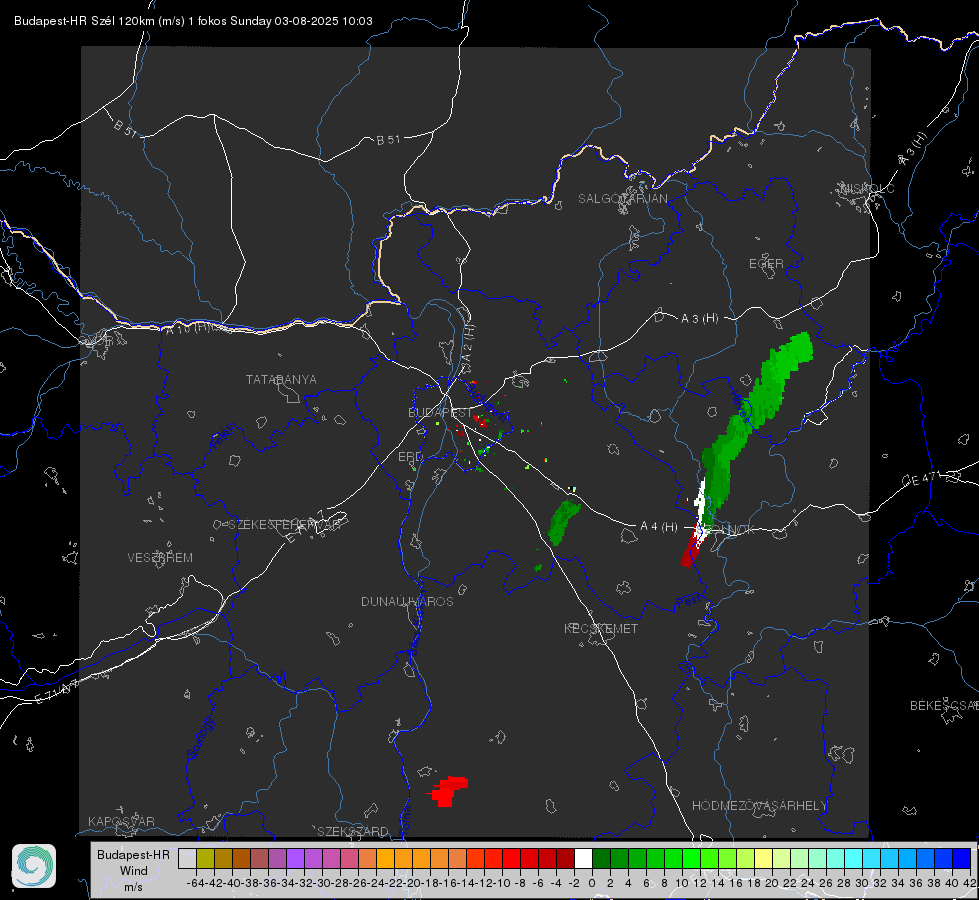Screen dimensions: 979x900
Task: Click the HODMEZOVASARHELY city label
Action: pyautogui.click(x=759, y=806)
